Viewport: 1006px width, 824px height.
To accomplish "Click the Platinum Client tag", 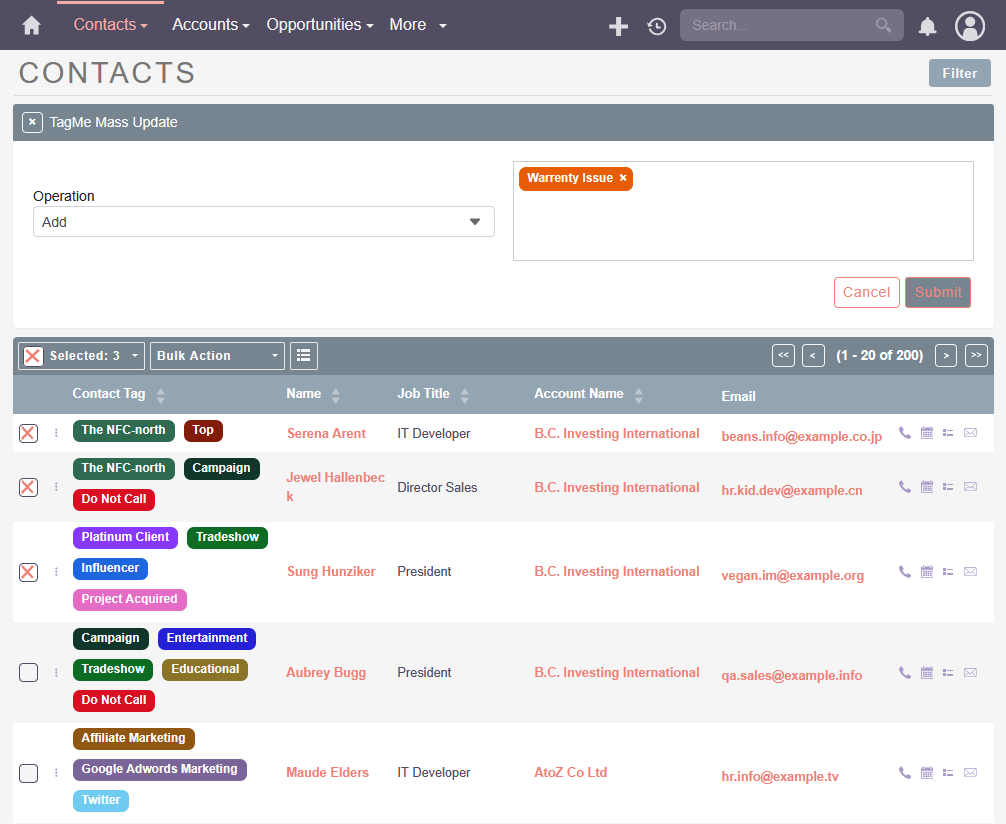I will (125, 537).
